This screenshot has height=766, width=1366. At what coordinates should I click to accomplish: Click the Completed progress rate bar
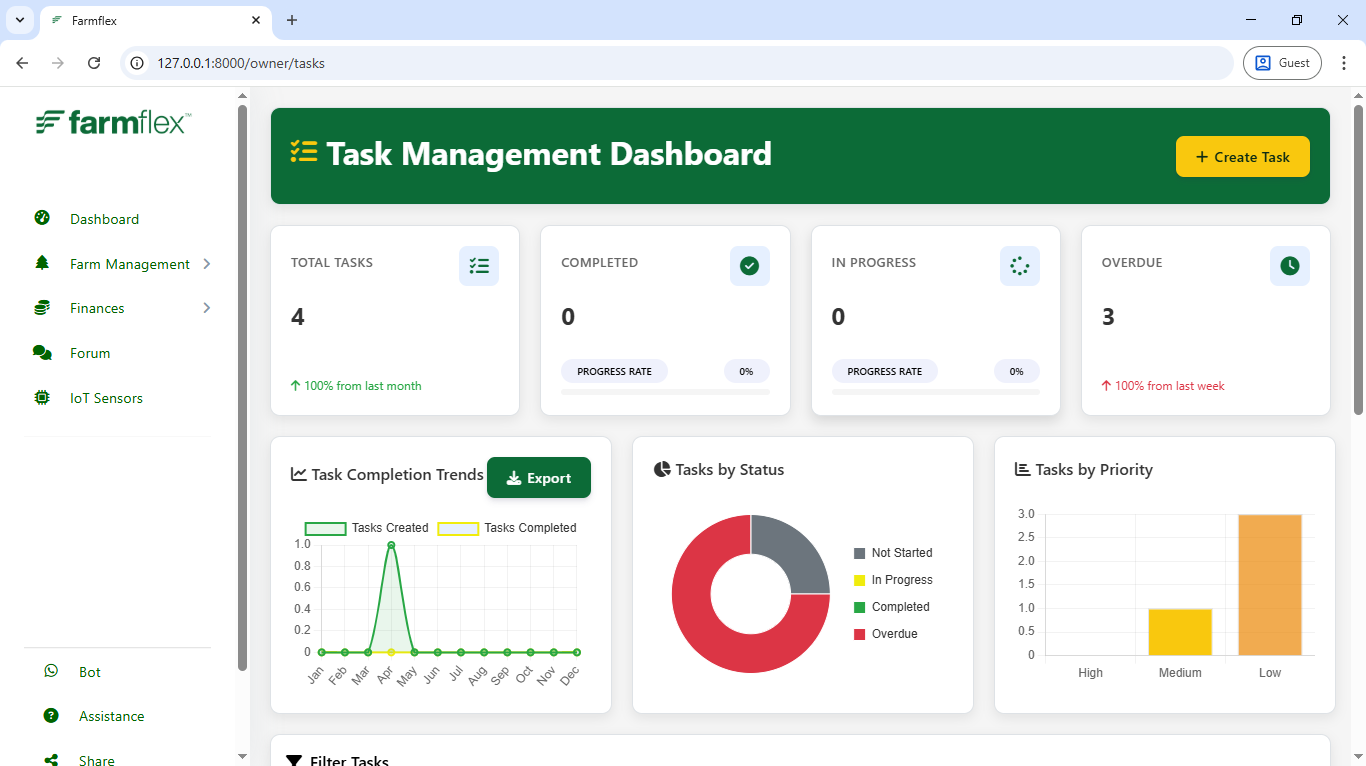coord(665,392)
